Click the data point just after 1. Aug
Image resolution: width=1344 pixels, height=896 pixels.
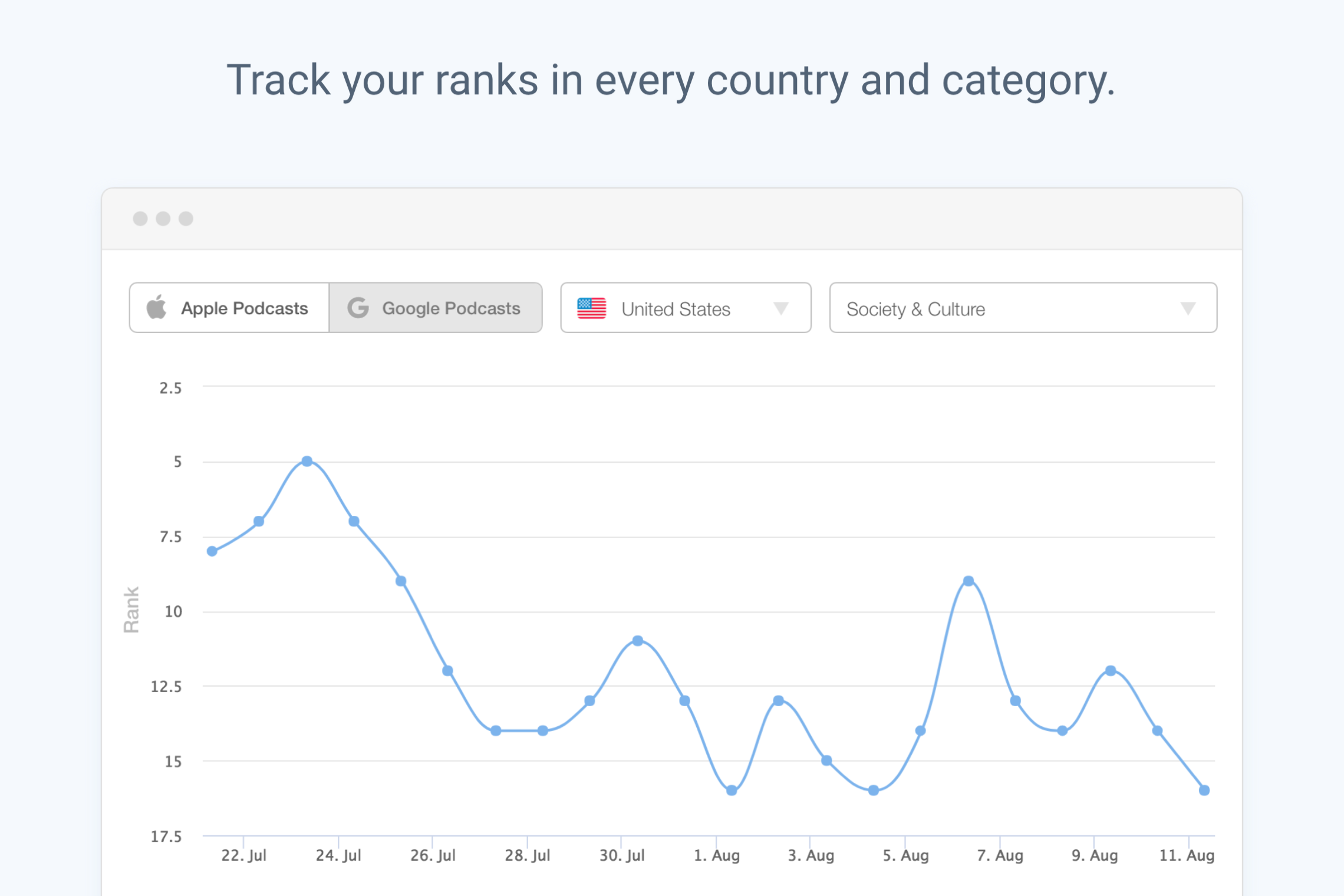coord(732,790)
